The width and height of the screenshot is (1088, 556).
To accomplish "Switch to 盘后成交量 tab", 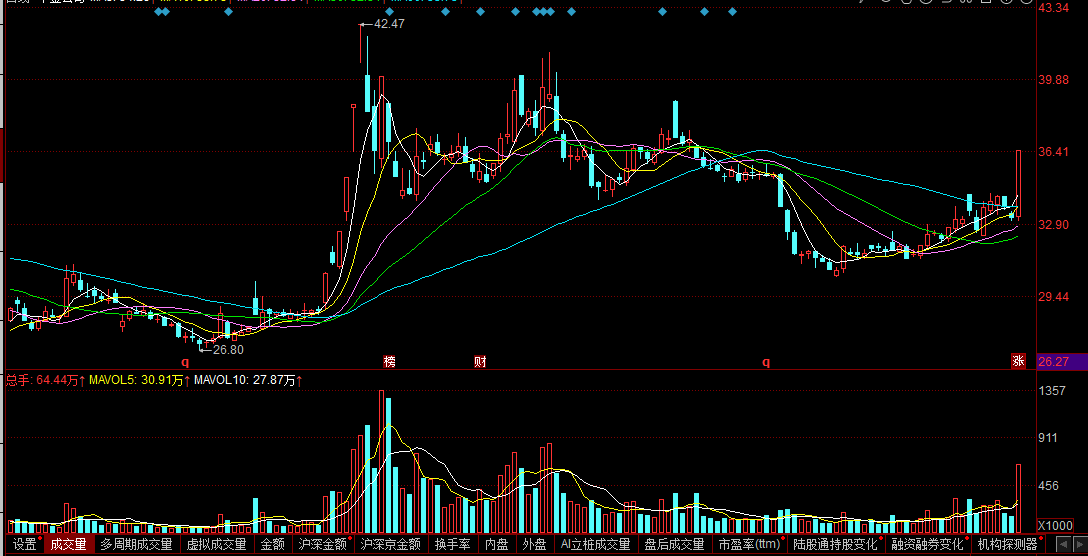I will pyautogui.click(x=674, y=544).
